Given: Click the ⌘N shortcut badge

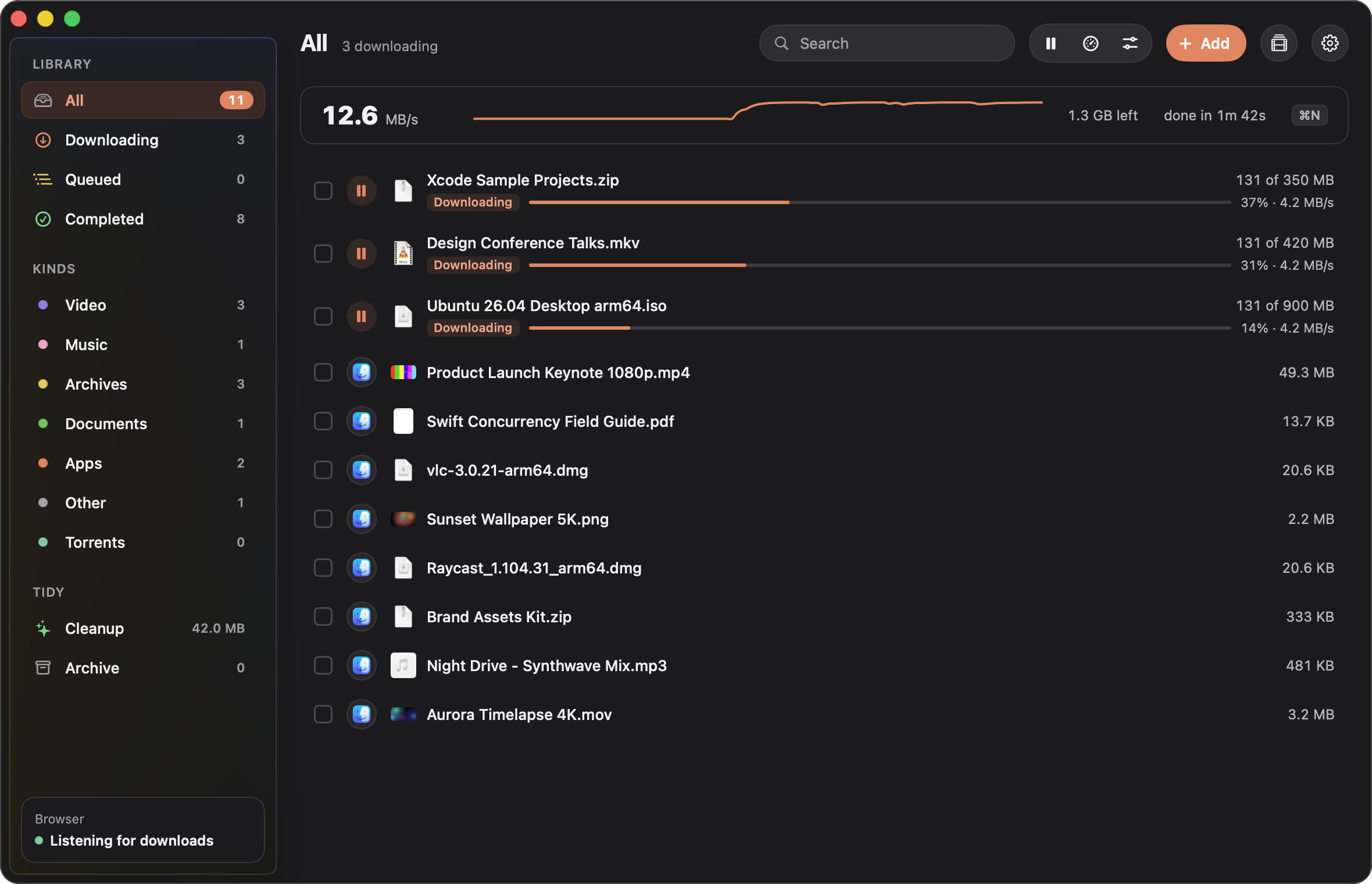Looking at the screenshot, I should click(1309, 115).
